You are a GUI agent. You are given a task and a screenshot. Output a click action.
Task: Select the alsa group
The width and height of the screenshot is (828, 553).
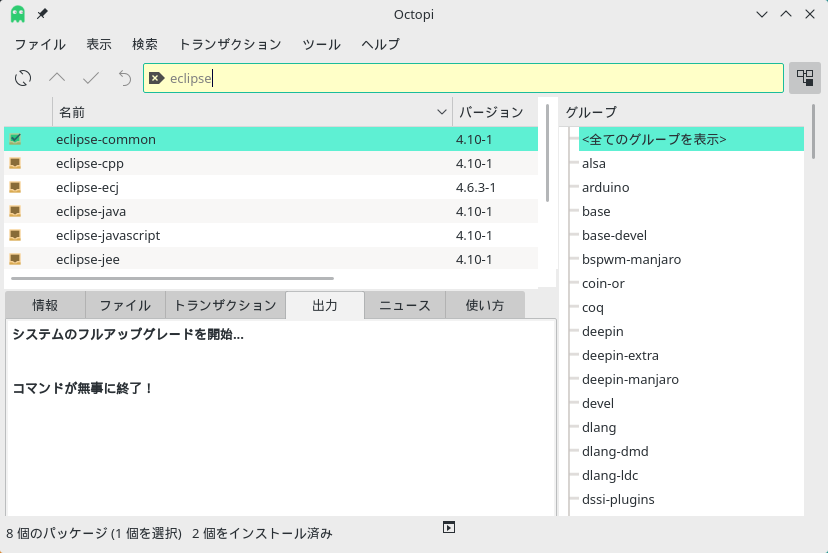tap(594, 163)
